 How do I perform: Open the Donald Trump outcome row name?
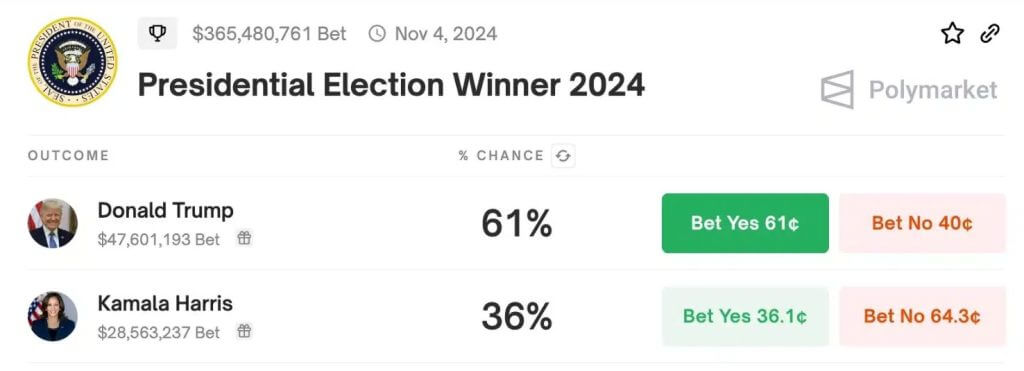[165, 210]
